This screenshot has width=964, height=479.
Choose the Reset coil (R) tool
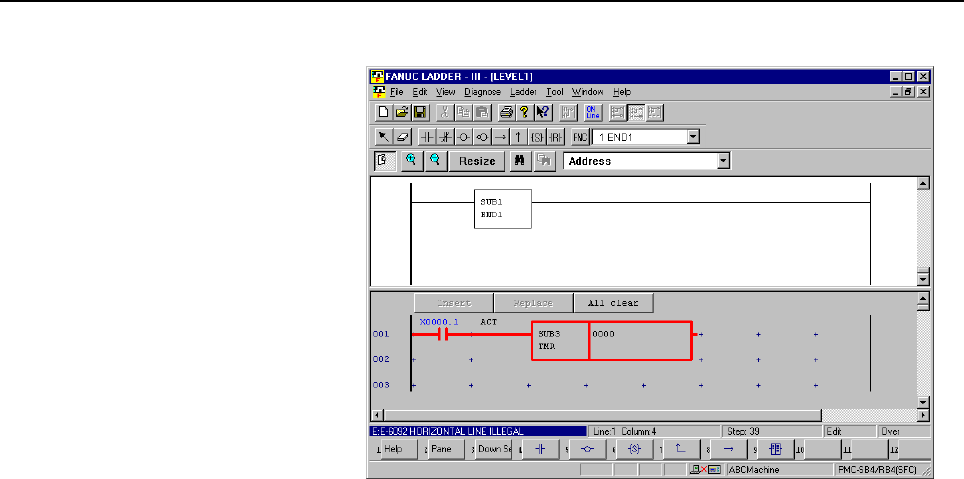pos(556,137)
